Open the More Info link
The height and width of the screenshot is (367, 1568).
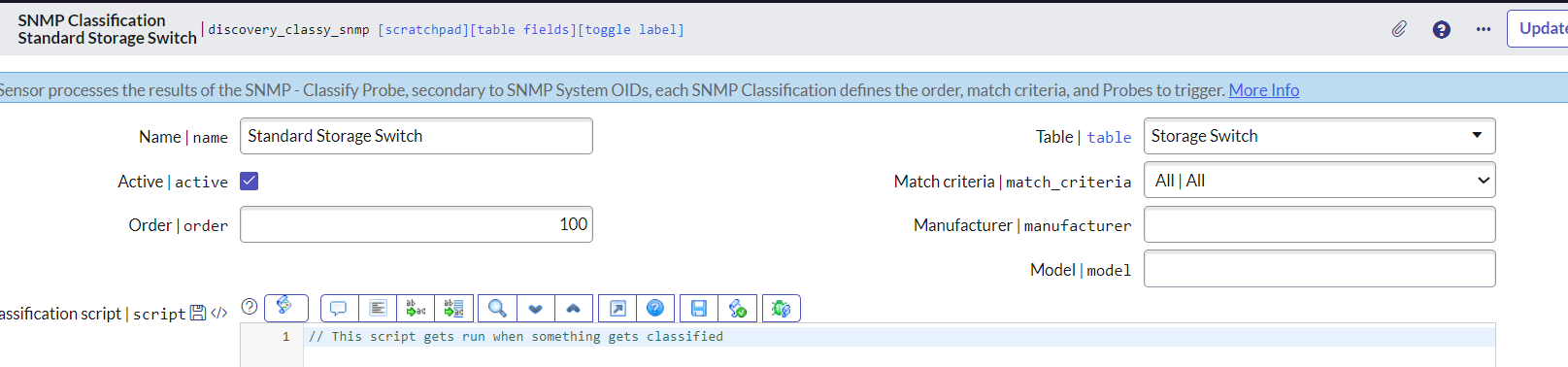point(1264,90)
